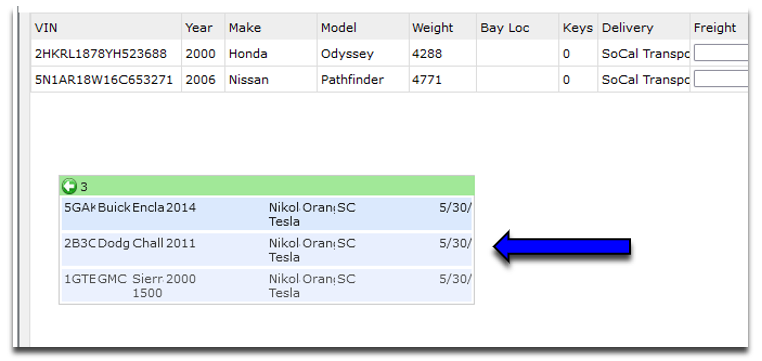The width and height of the screenshot is (762, 361).
Task: Click Nikola Tesla in the Buick row
Action: pos(284,214)
